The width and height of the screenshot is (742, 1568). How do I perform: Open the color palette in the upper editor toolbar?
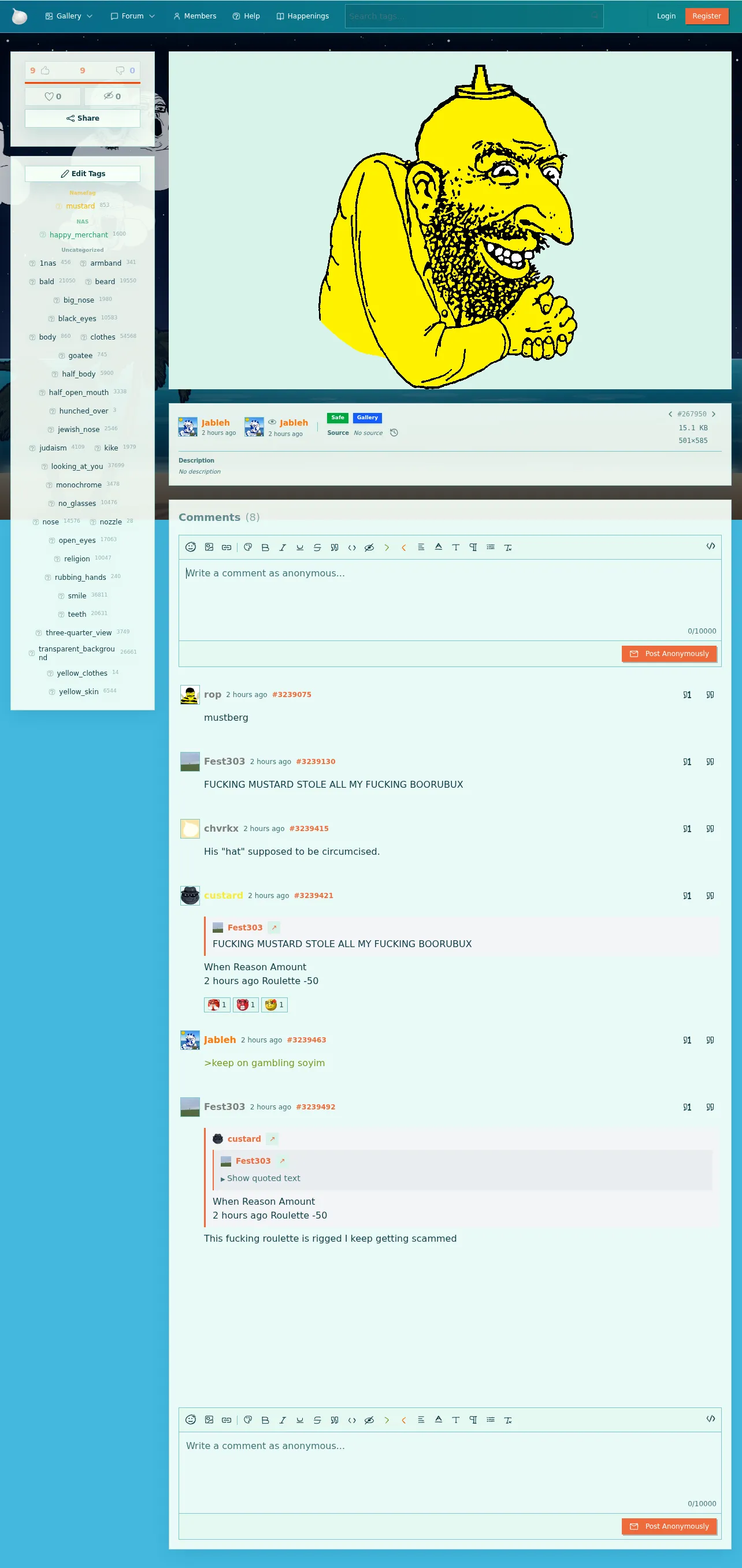pos(248,548)
